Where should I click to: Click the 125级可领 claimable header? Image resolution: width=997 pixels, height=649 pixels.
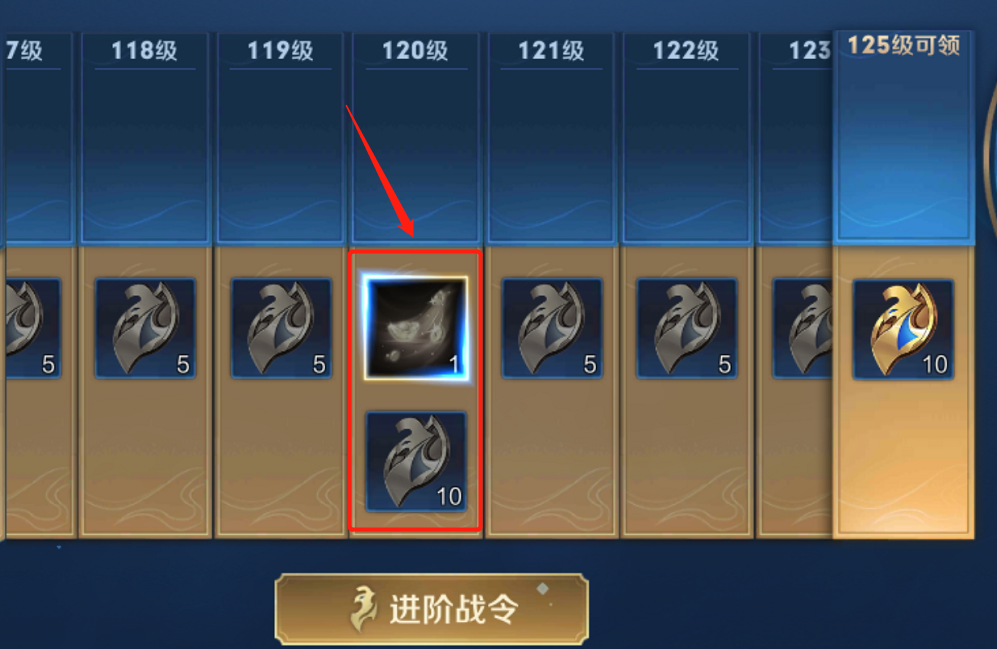(x=904, y=45)
